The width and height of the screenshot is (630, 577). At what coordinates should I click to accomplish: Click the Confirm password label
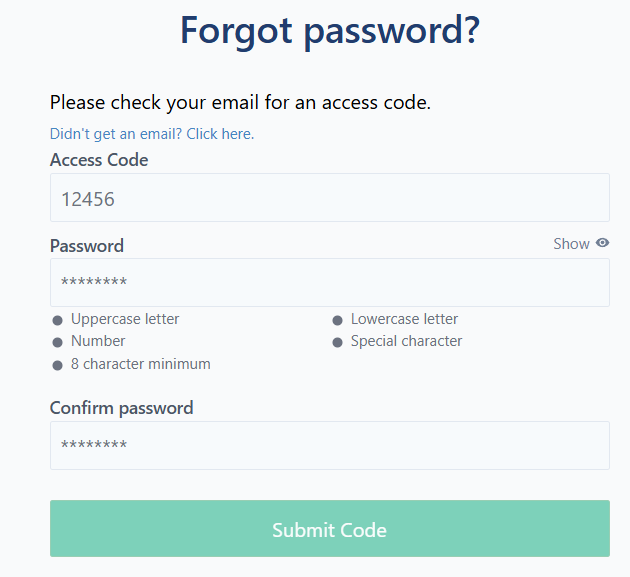point(122,408)
